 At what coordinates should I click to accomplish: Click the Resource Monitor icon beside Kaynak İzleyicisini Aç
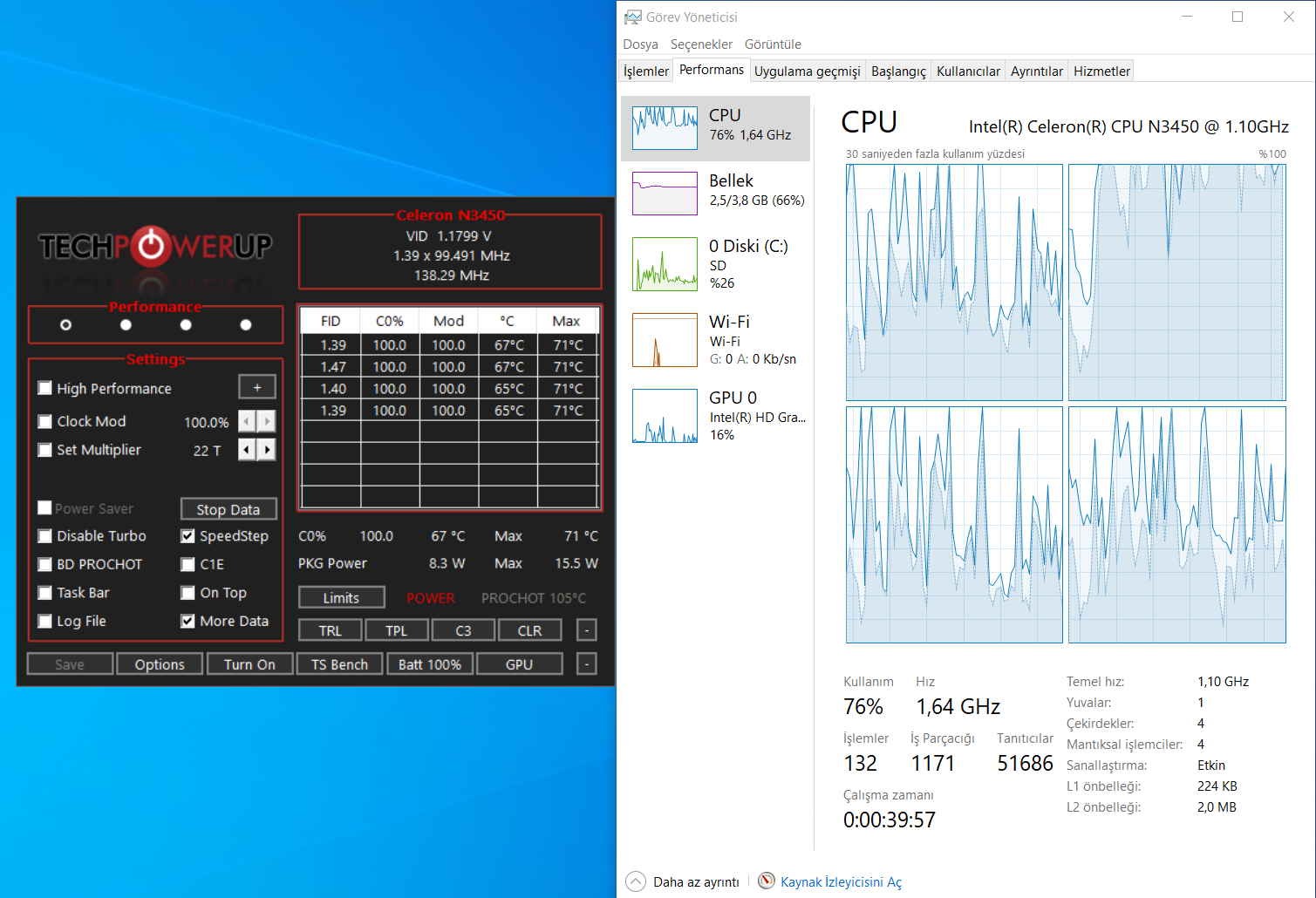[x=767, y=881]
